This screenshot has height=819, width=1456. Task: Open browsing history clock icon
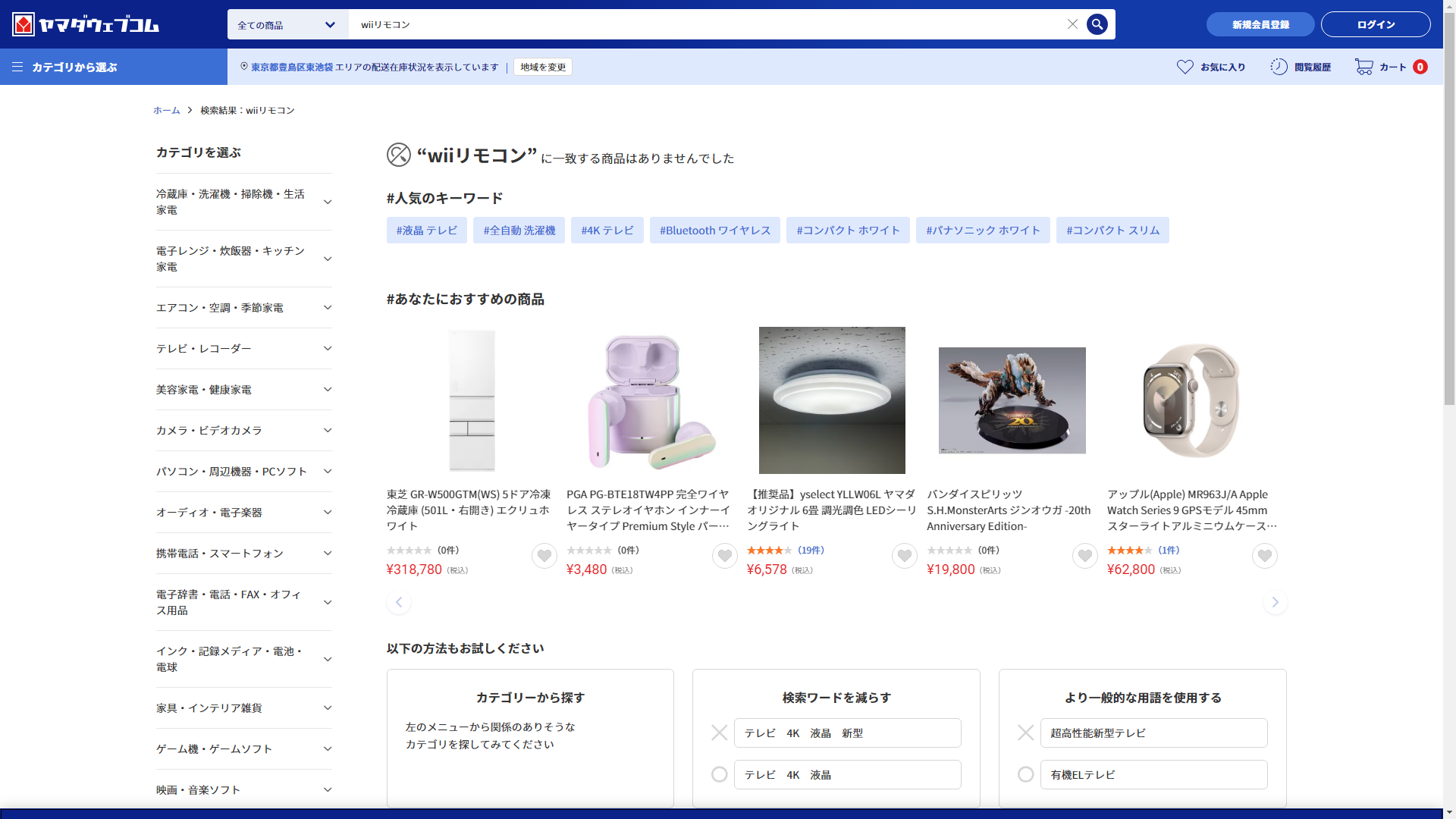pyautogui.click(x=1279, y=67)
